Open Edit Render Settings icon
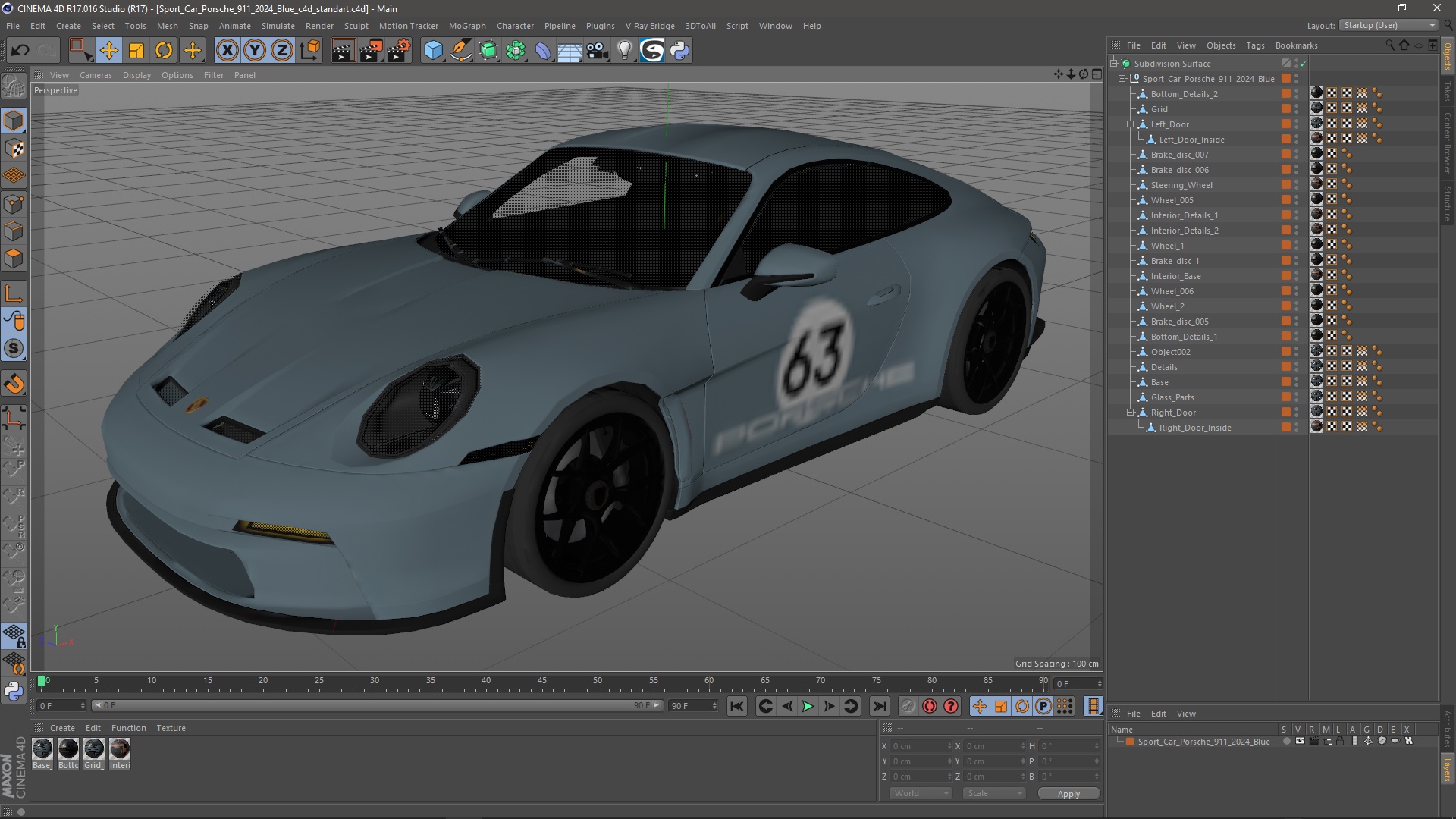Screen dimensions: 1456x819 pyautogui.click(x=399, y=50)
